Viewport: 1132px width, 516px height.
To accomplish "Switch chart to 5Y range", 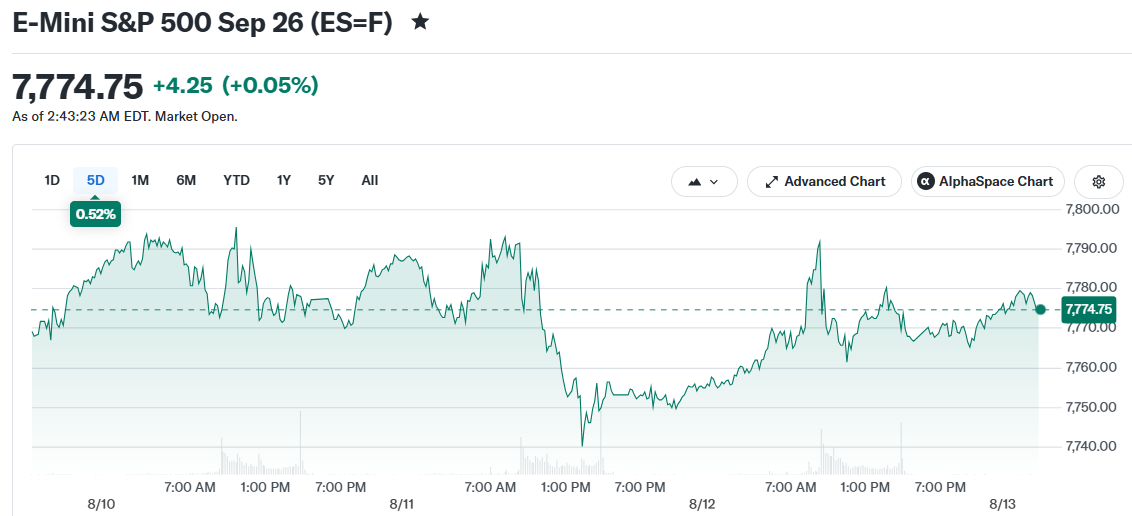I will 326,180.
